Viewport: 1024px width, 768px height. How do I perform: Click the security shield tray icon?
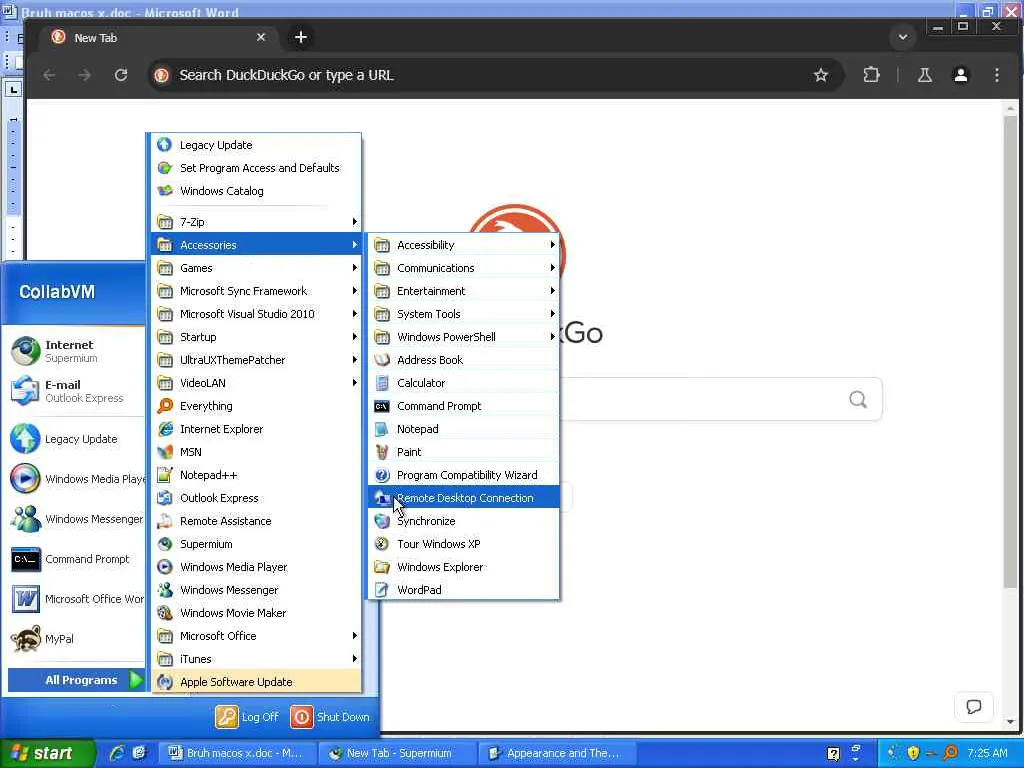point(913,753)
